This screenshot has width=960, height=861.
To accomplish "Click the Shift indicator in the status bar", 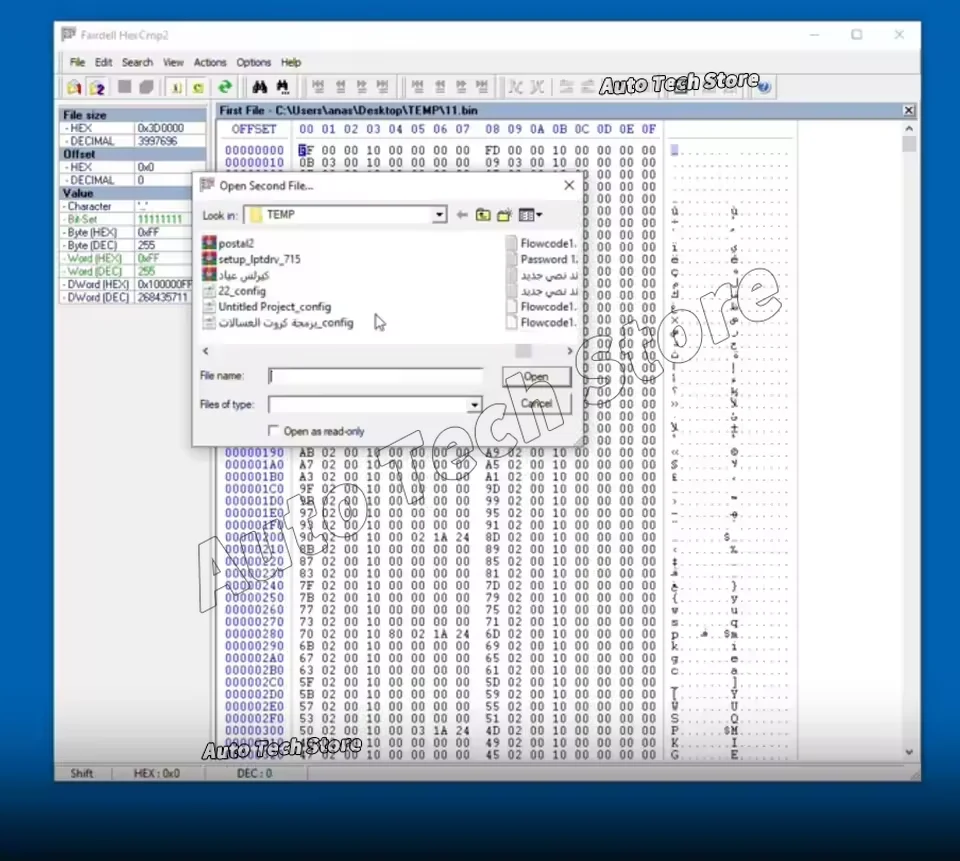I will coord(81,773).
